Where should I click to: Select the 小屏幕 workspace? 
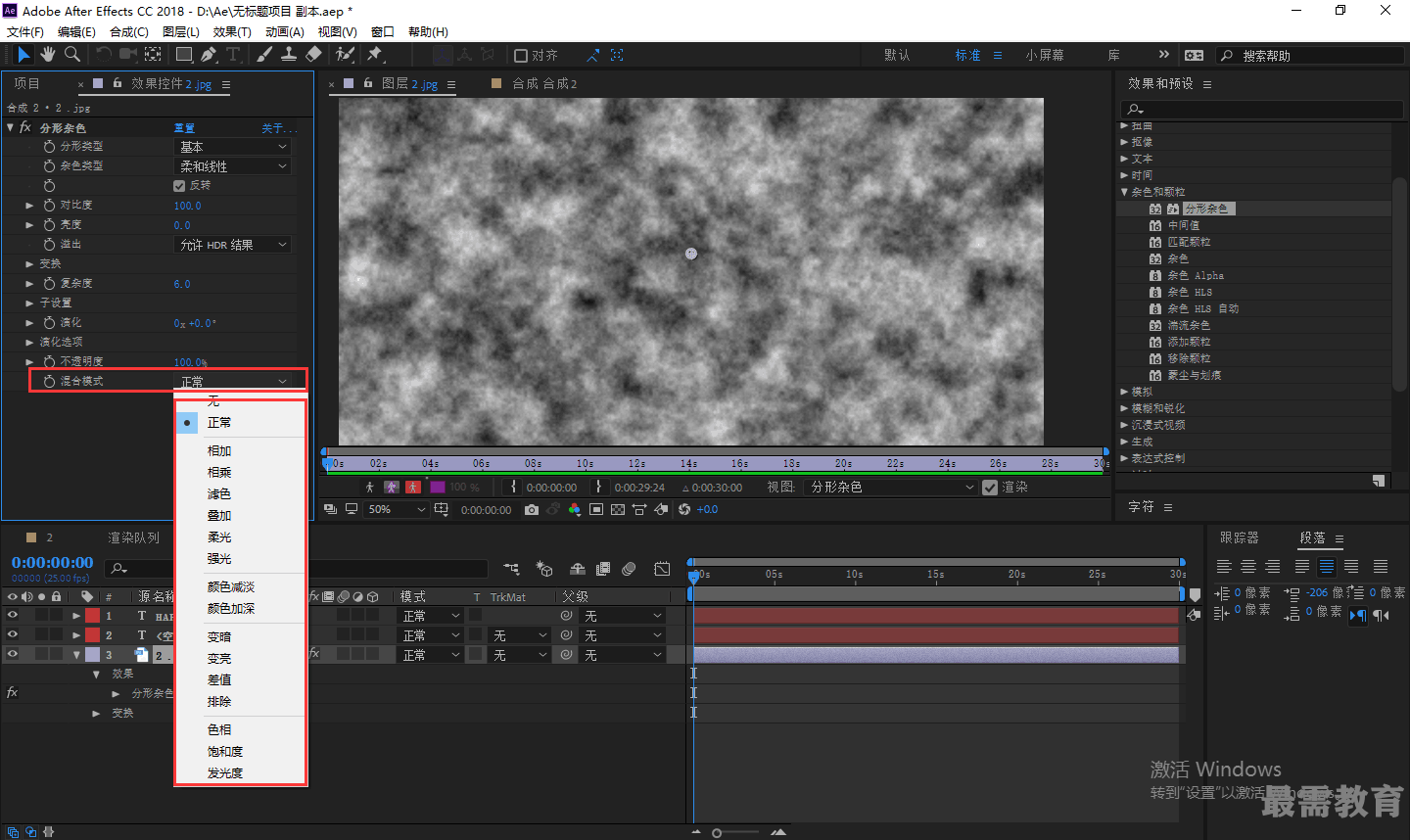click(1045, 56)
